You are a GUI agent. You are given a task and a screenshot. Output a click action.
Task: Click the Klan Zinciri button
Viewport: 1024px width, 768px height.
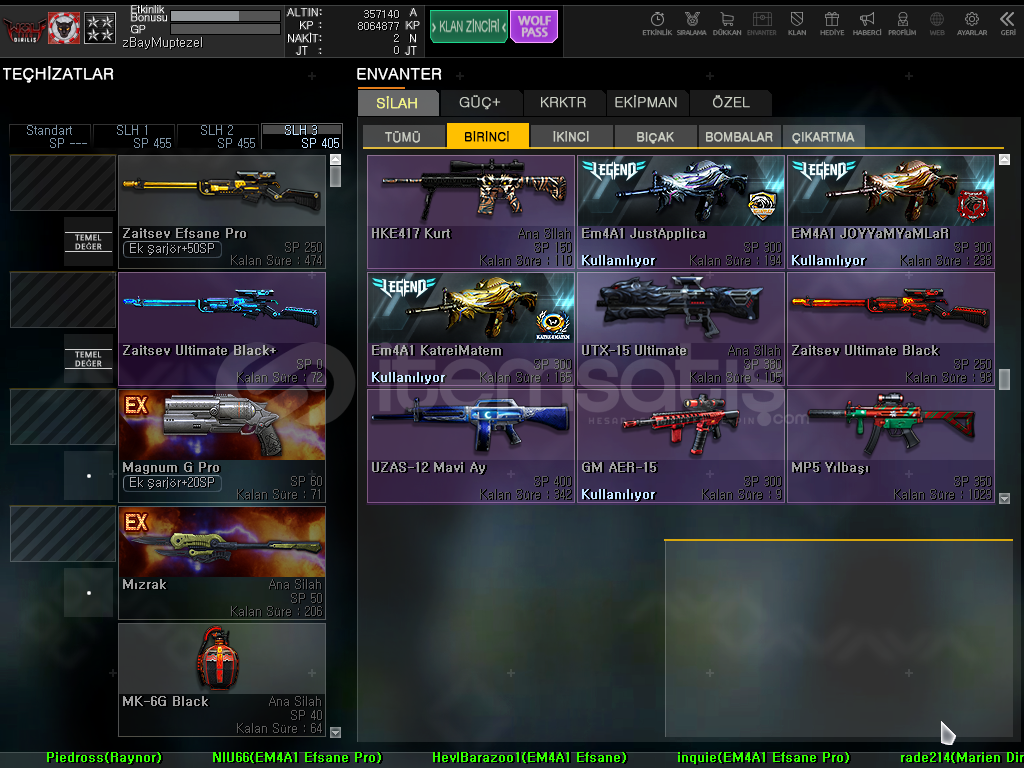[469, 27]
